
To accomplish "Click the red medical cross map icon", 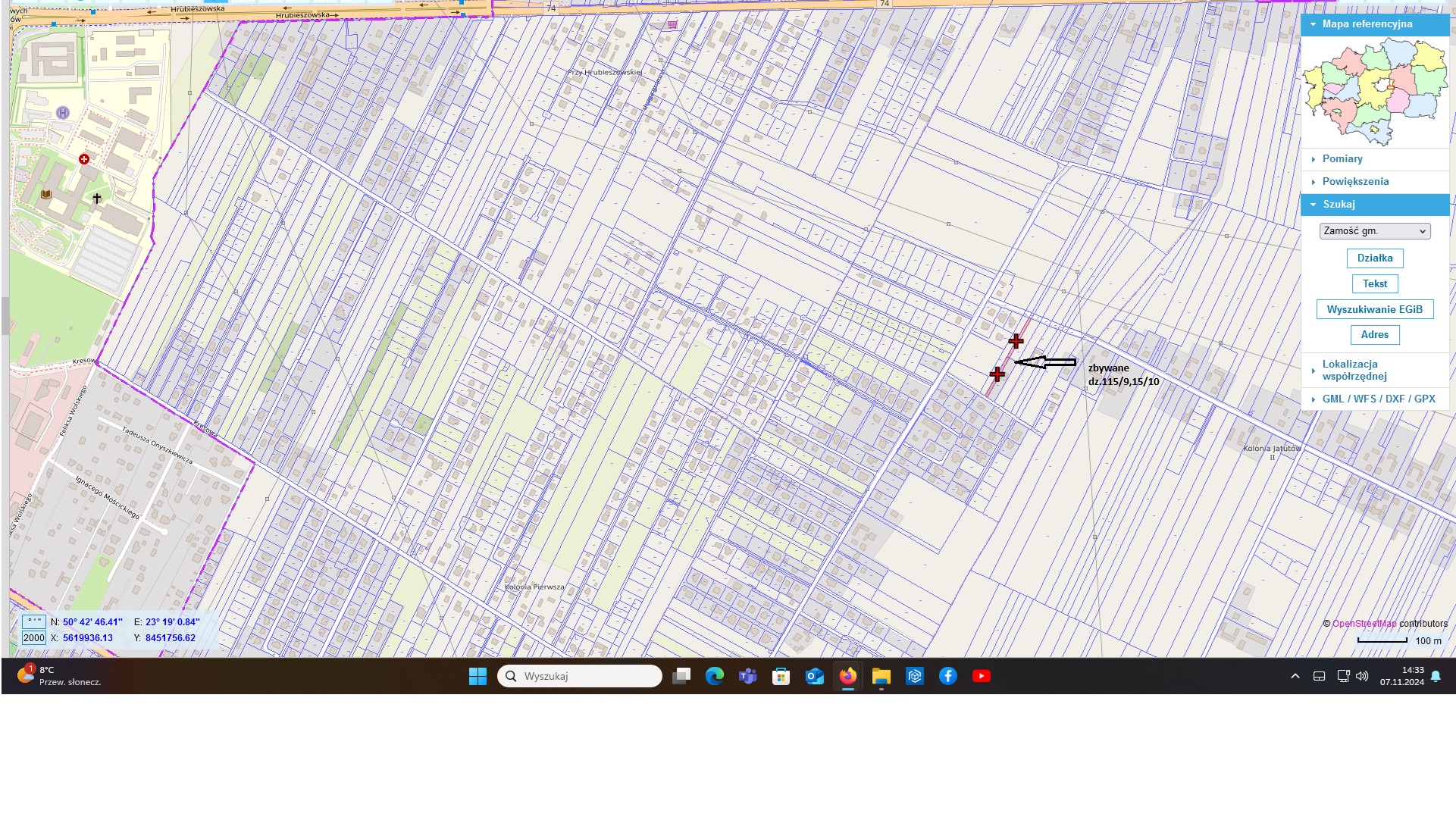I will coord(84,159).
